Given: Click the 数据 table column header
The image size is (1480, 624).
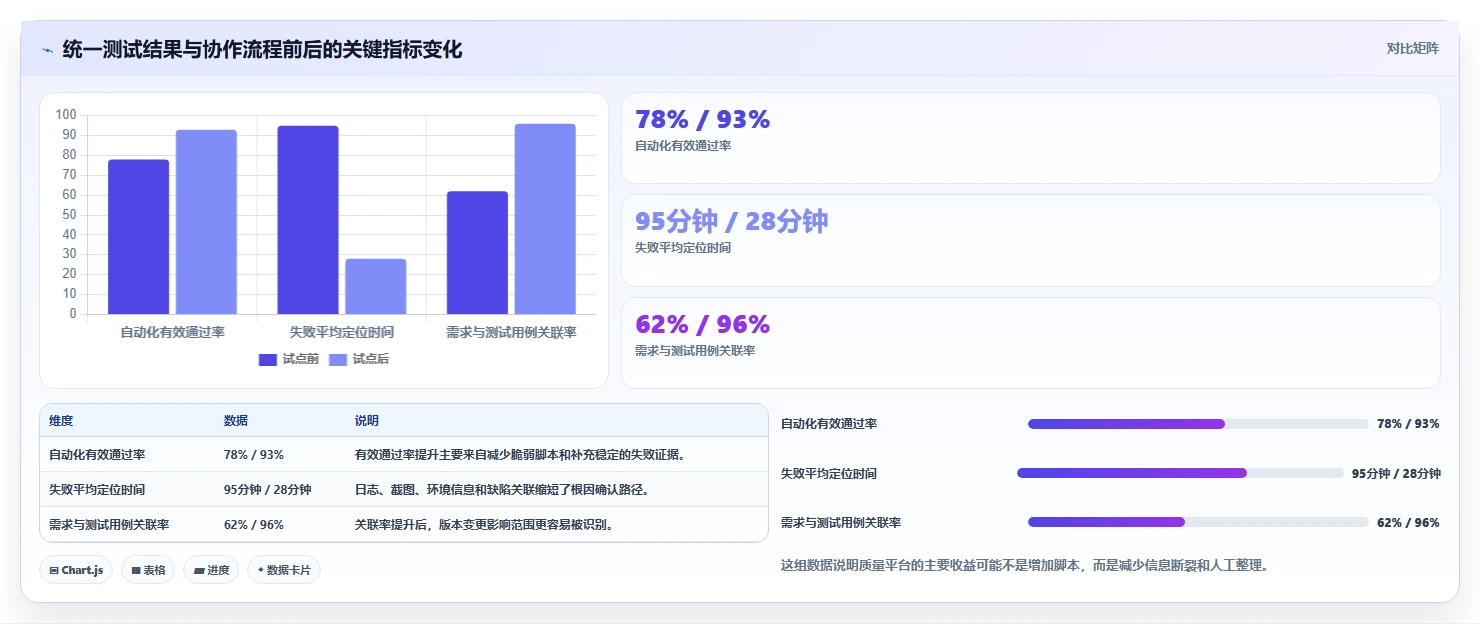Looking at the screenshot, I should [x=236, y=421].
